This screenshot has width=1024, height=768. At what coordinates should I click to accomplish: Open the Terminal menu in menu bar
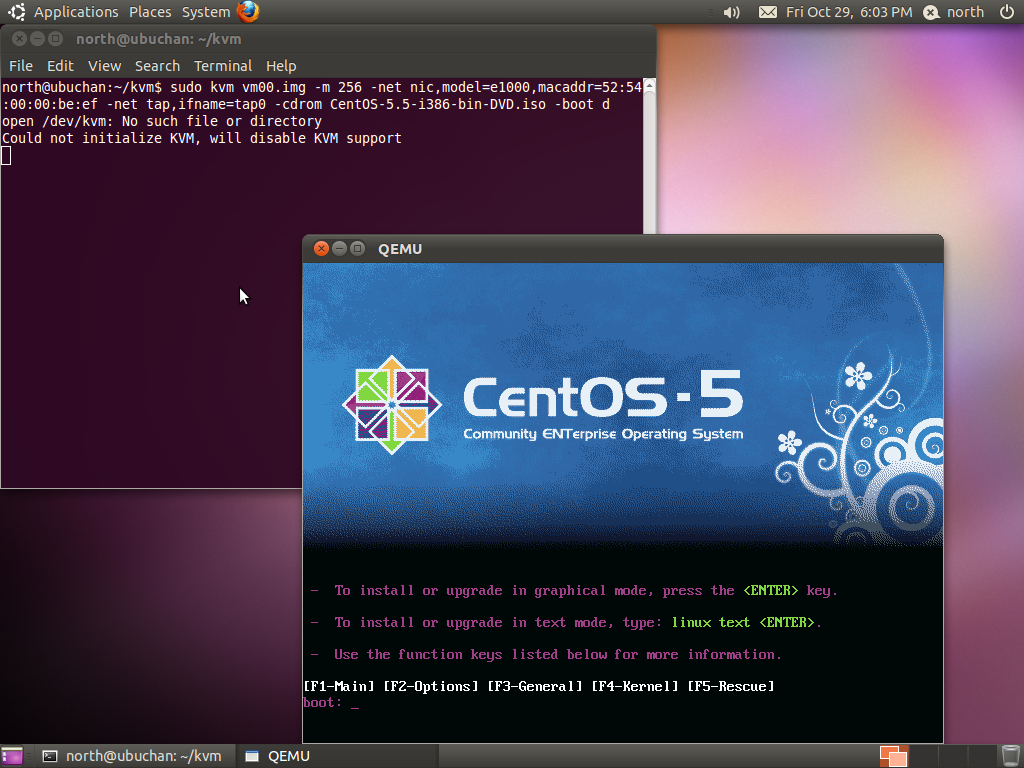223,66
